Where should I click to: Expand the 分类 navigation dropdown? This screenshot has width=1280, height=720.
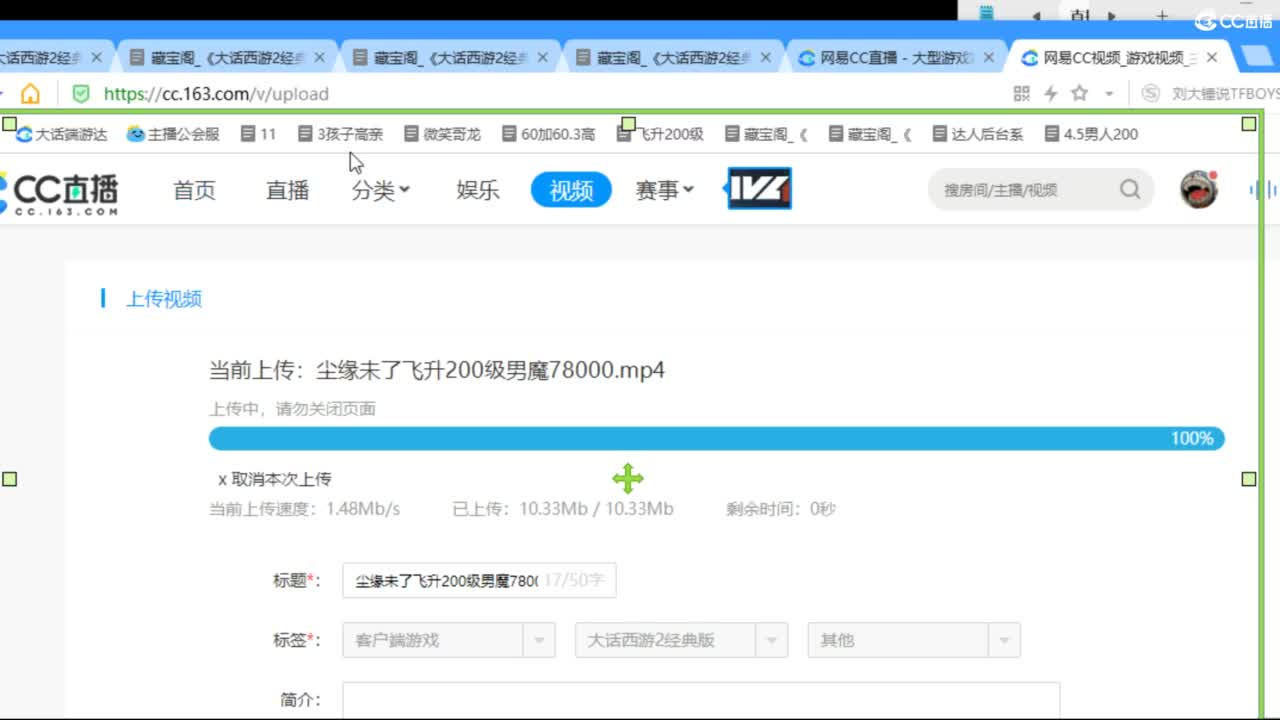pos(381,190)
